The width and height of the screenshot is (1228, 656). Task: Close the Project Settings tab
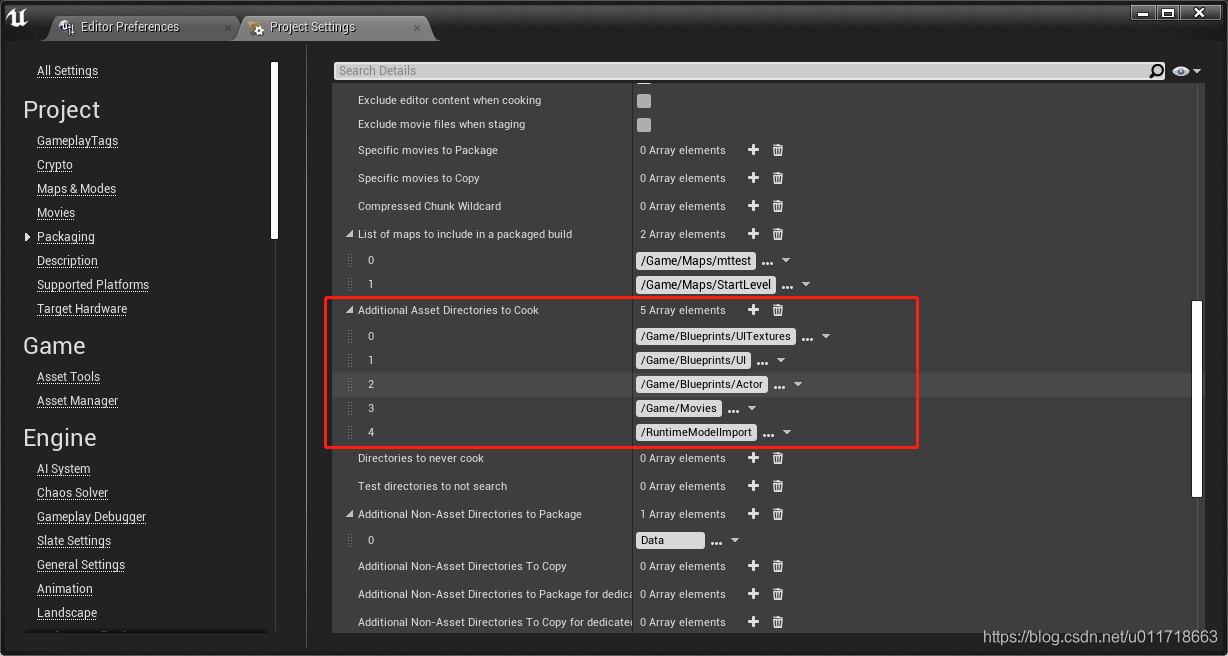(415, 28)
